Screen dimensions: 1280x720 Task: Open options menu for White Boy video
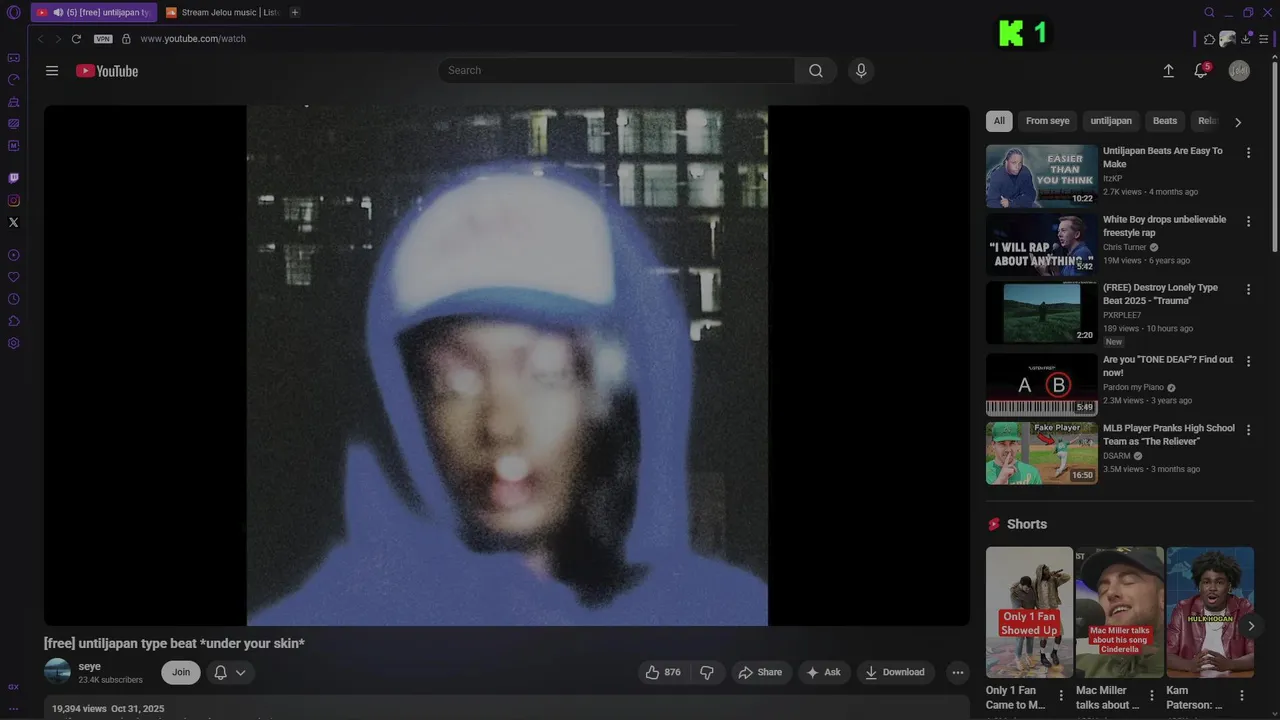[x=1248, y=221]
